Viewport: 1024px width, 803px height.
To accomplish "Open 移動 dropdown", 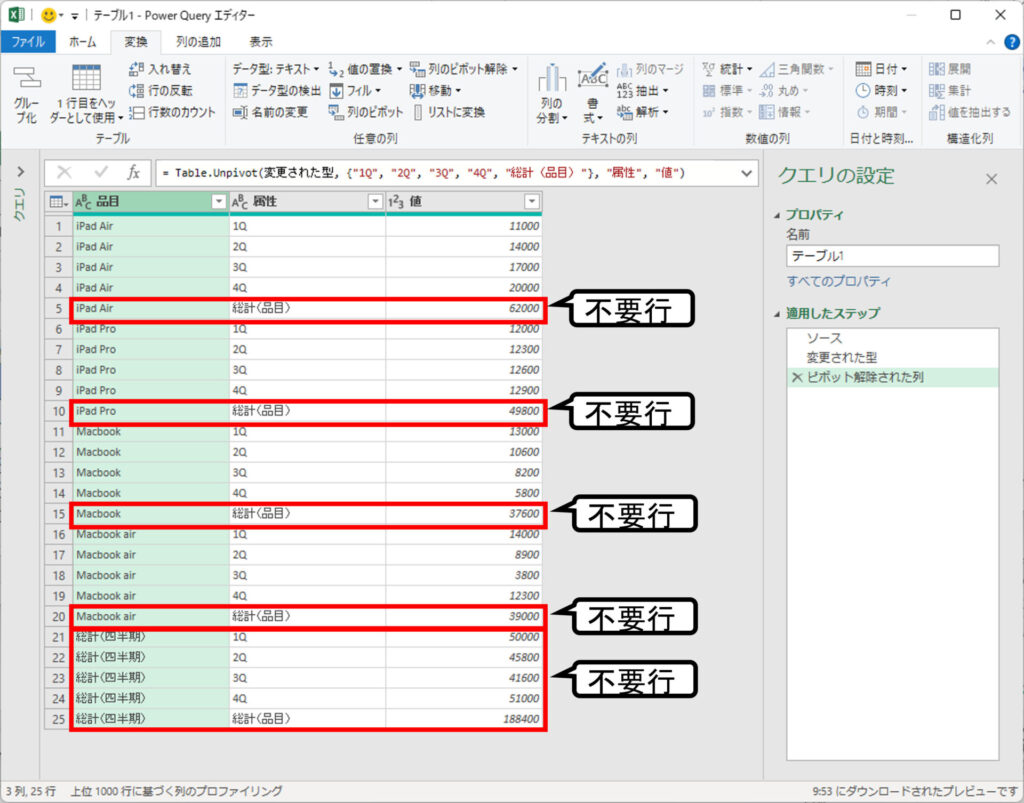I will [x=436, y=90].
